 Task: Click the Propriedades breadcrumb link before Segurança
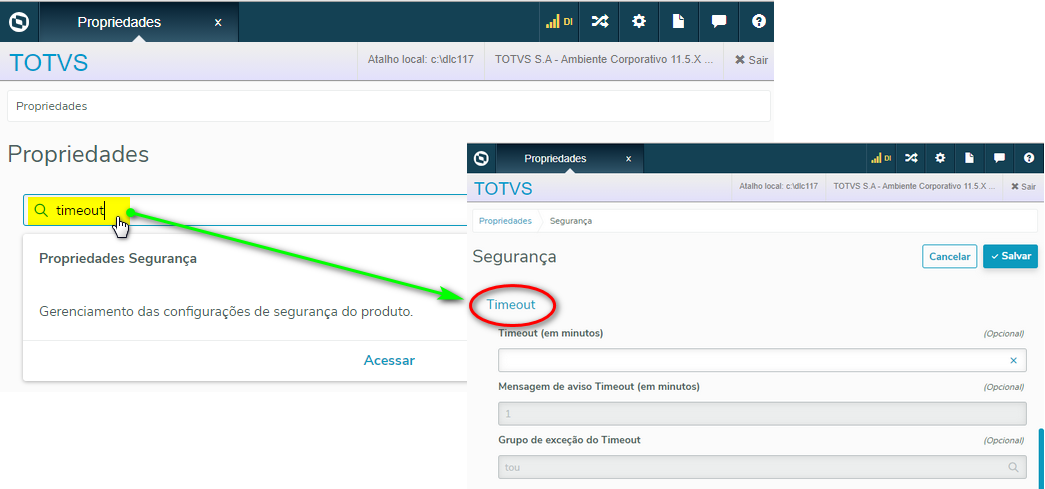pos(505,220)
